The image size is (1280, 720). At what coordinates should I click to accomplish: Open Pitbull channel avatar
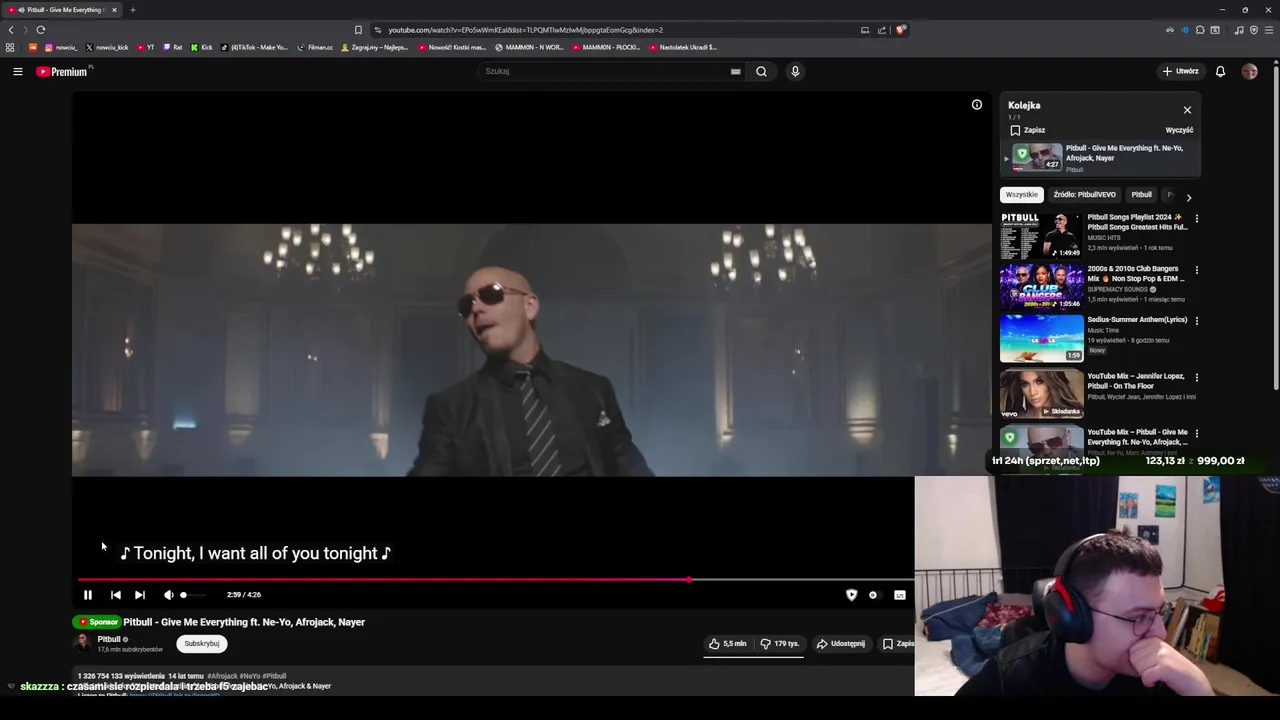83,643
